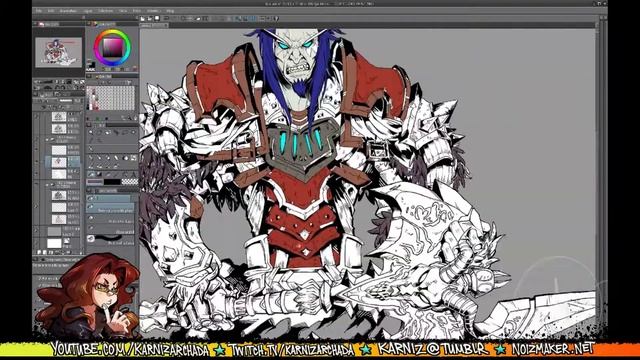Open the Selection menu
Screen dimensions: 640x360
pyautogui.click(x=105, y=11)
